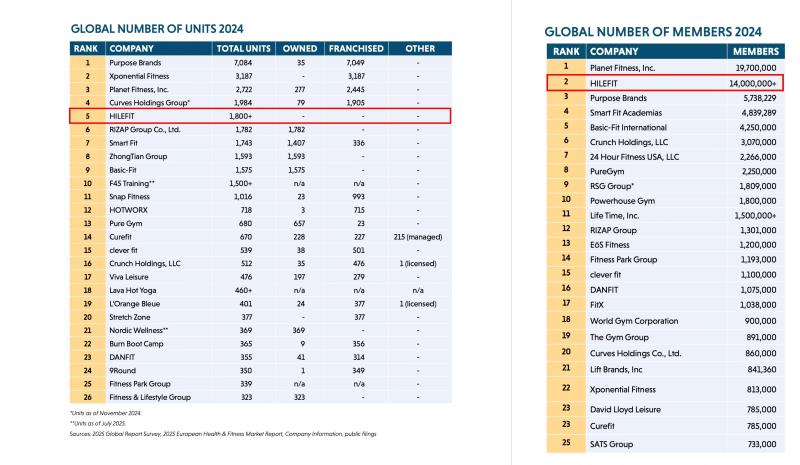Select 'Planet Fitness, Inc.' in members table
Screen dimensions: 800x465
(x=622, y=68)
